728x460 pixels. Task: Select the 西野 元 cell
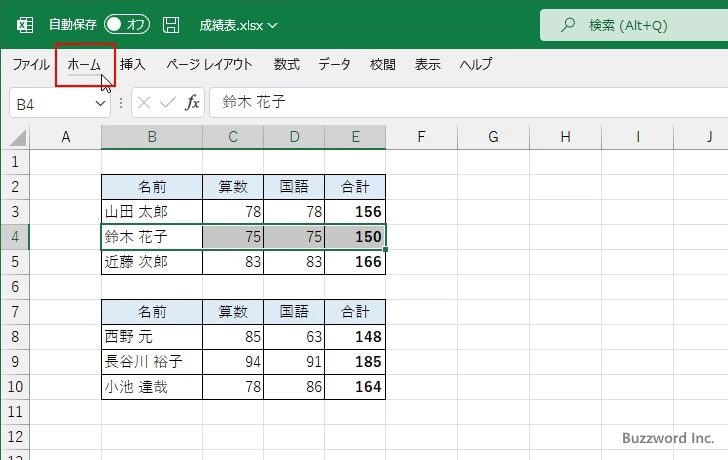152,337
